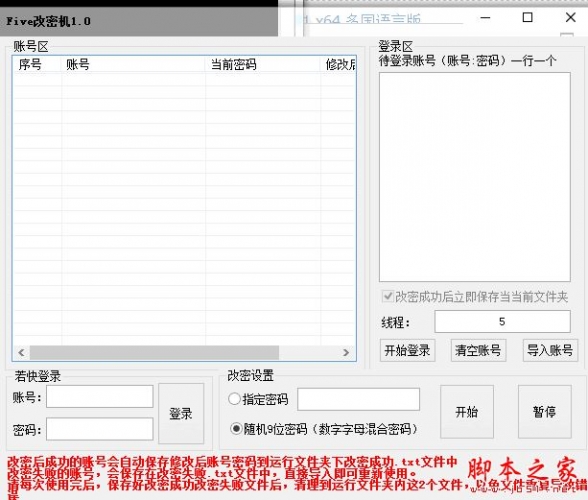Click the 待登录账号 multi-line text area
The image size is (588, 500).
click(475, 177)
